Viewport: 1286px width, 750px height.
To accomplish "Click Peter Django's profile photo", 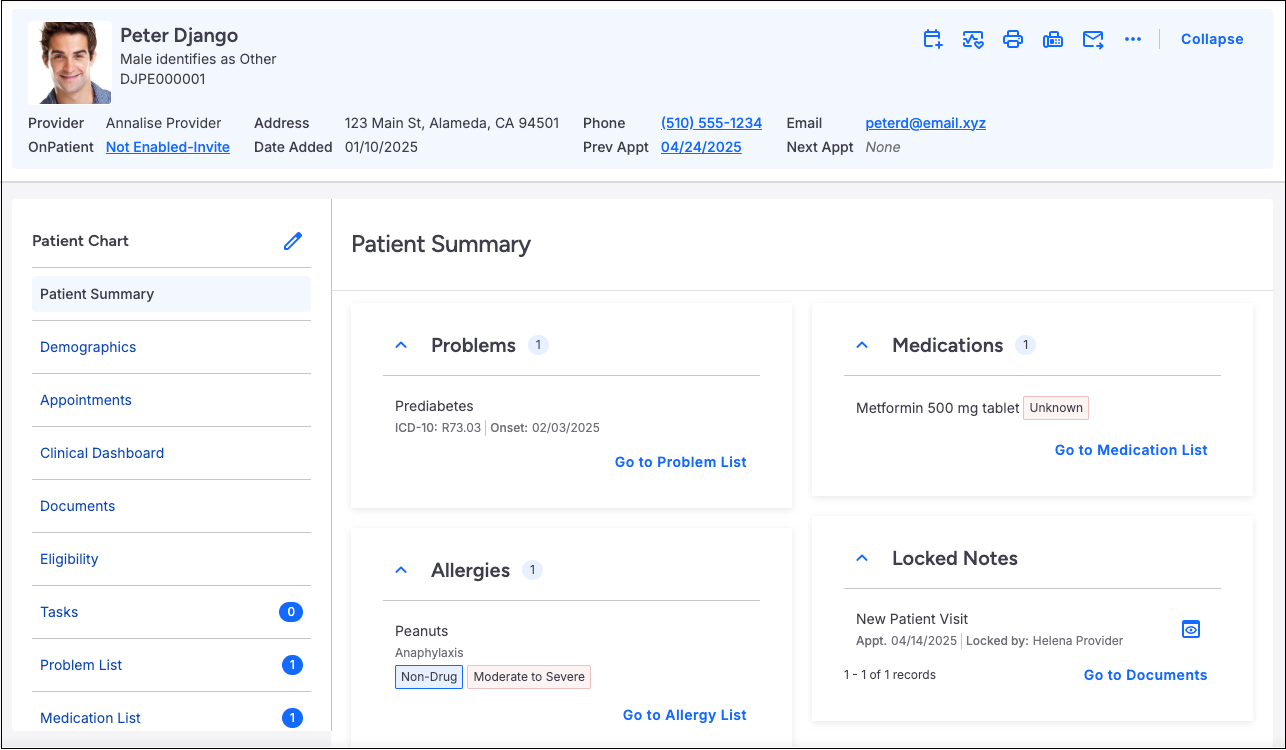I will pos(70,63).
